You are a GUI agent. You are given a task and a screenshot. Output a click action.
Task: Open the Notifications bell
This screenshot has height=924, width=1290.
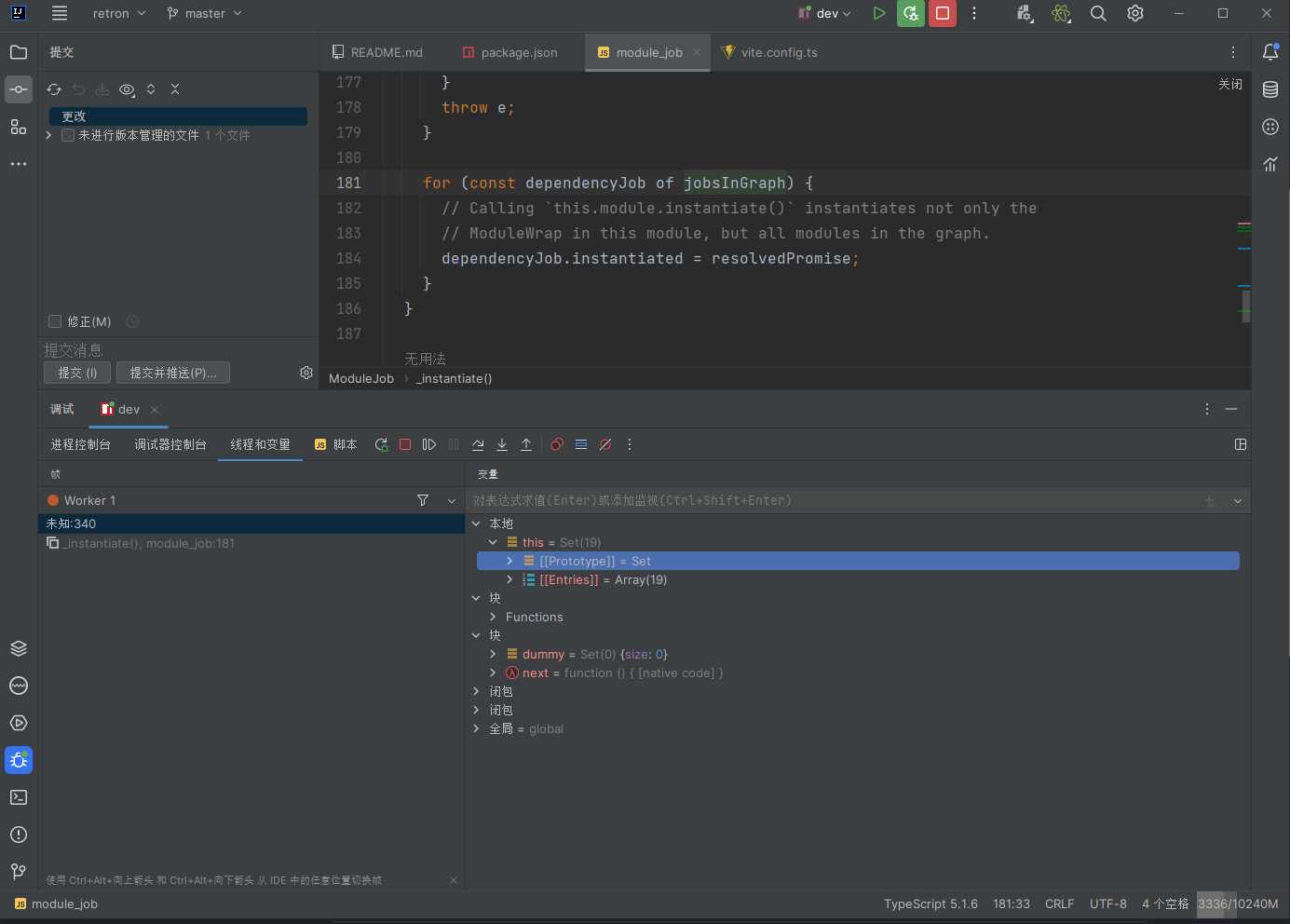1270,52
